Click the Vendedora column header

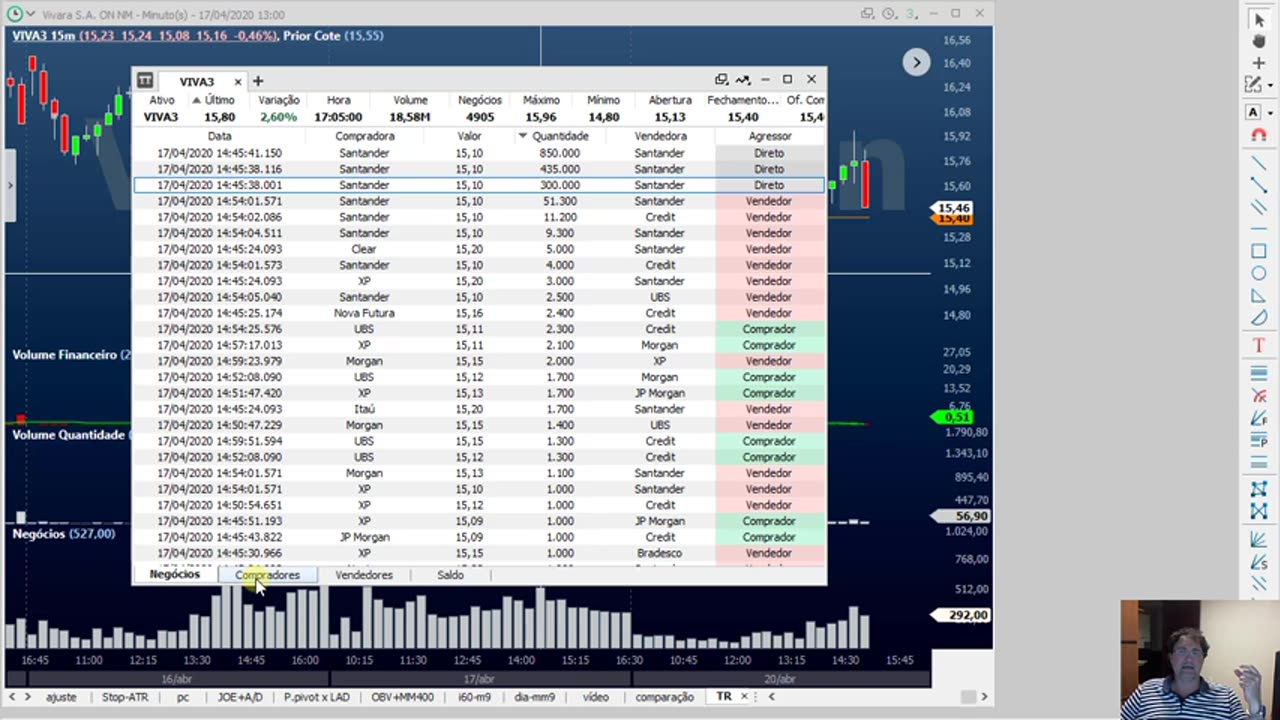(660, 136)
